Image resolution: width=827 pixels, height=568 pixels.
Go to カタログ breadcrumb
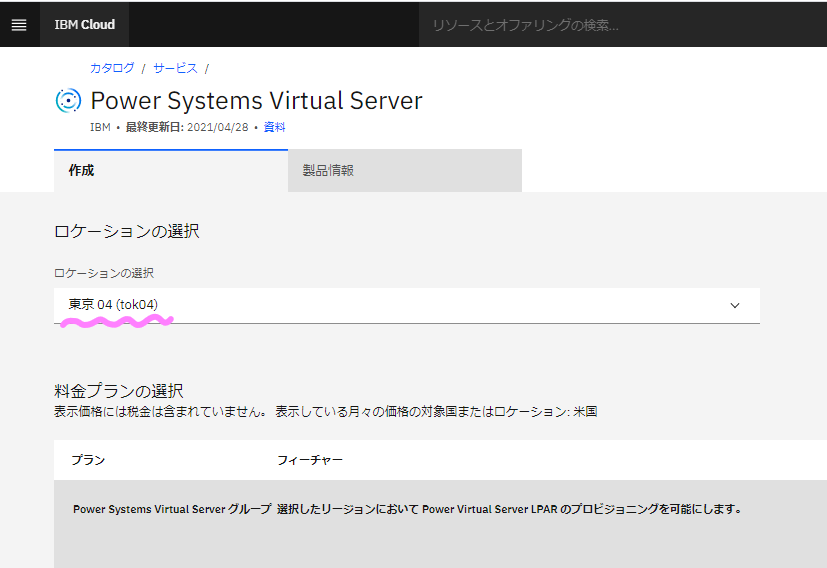click(x=112, y=68)
